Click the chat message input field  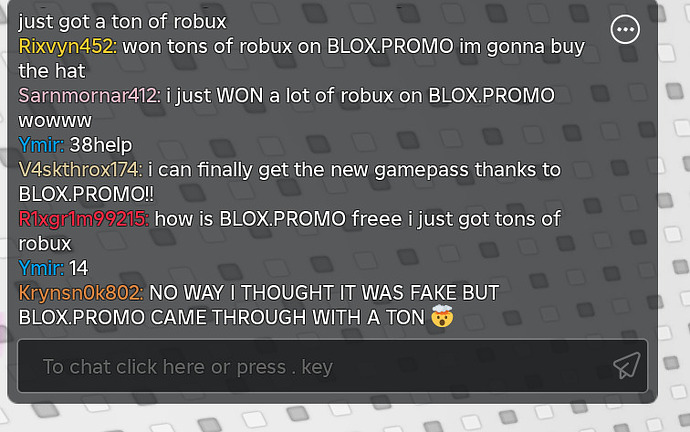pyautogui.click(x=332, y=366)
